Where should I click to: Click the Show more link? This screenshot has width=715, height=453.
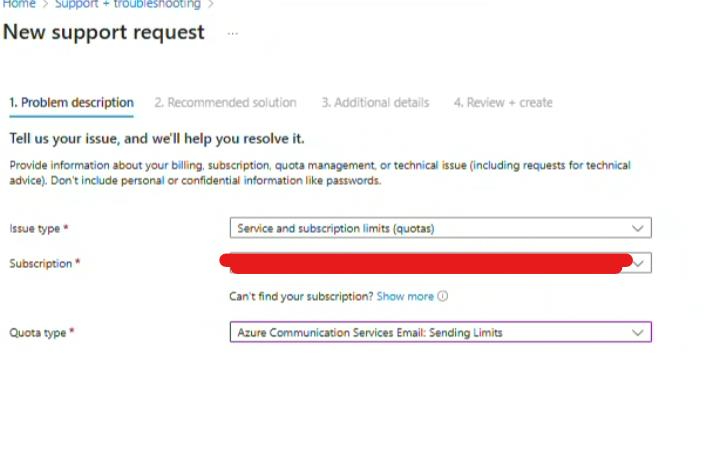tap(405, 297)
